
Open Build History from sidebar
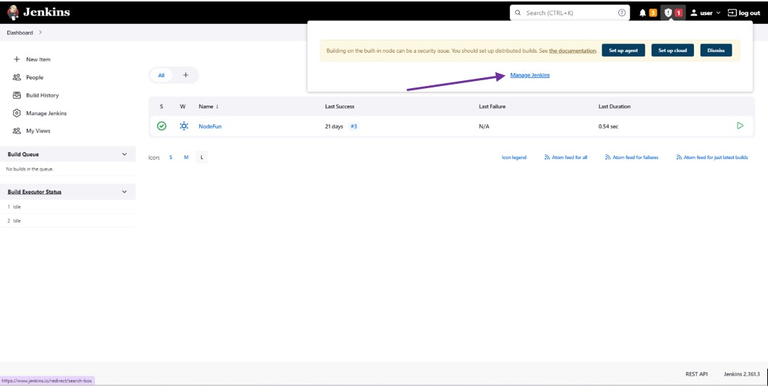[42, 95]
